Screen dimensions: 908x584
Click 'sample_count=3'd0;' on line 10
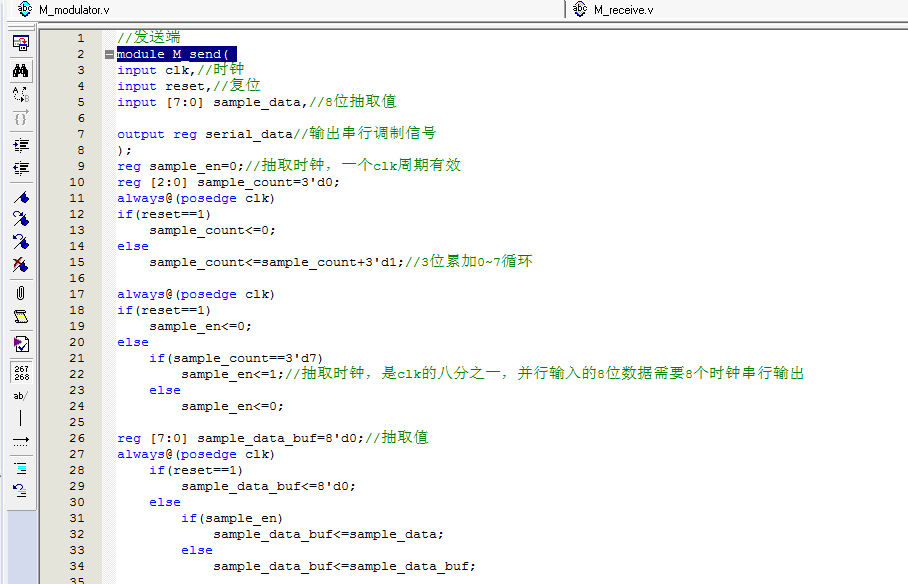click(269, 182)
